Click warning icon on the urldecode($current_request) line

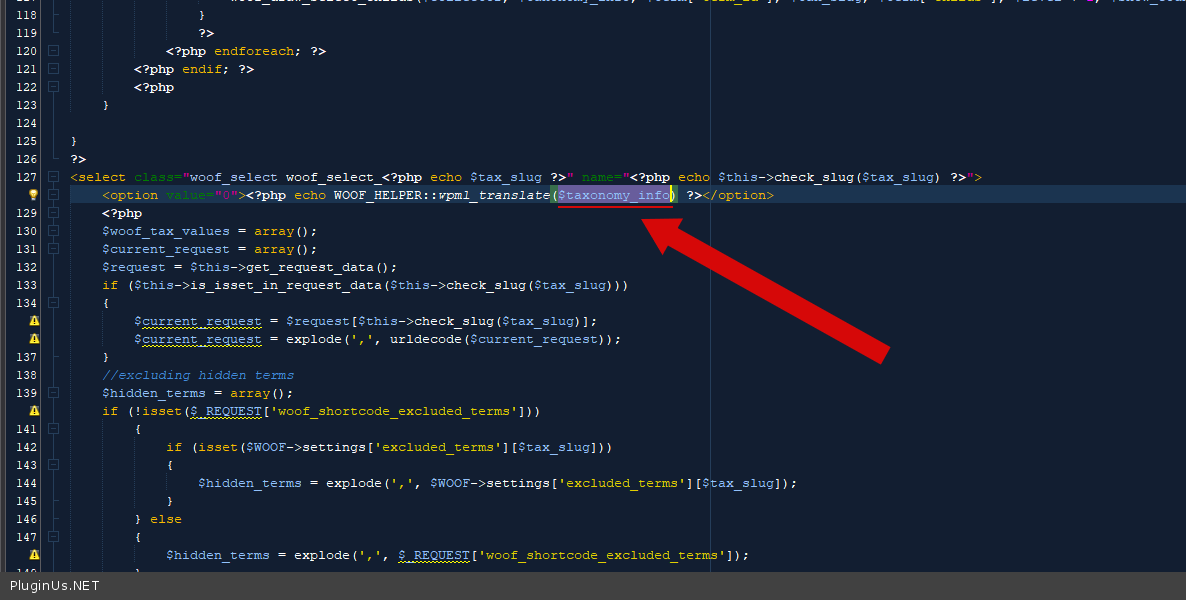34,339
